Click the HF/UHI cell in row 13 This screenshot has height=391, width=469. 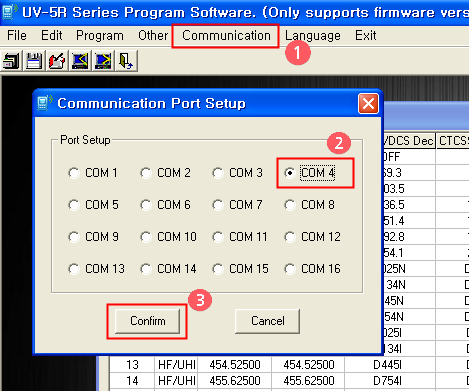click(176, 365)
